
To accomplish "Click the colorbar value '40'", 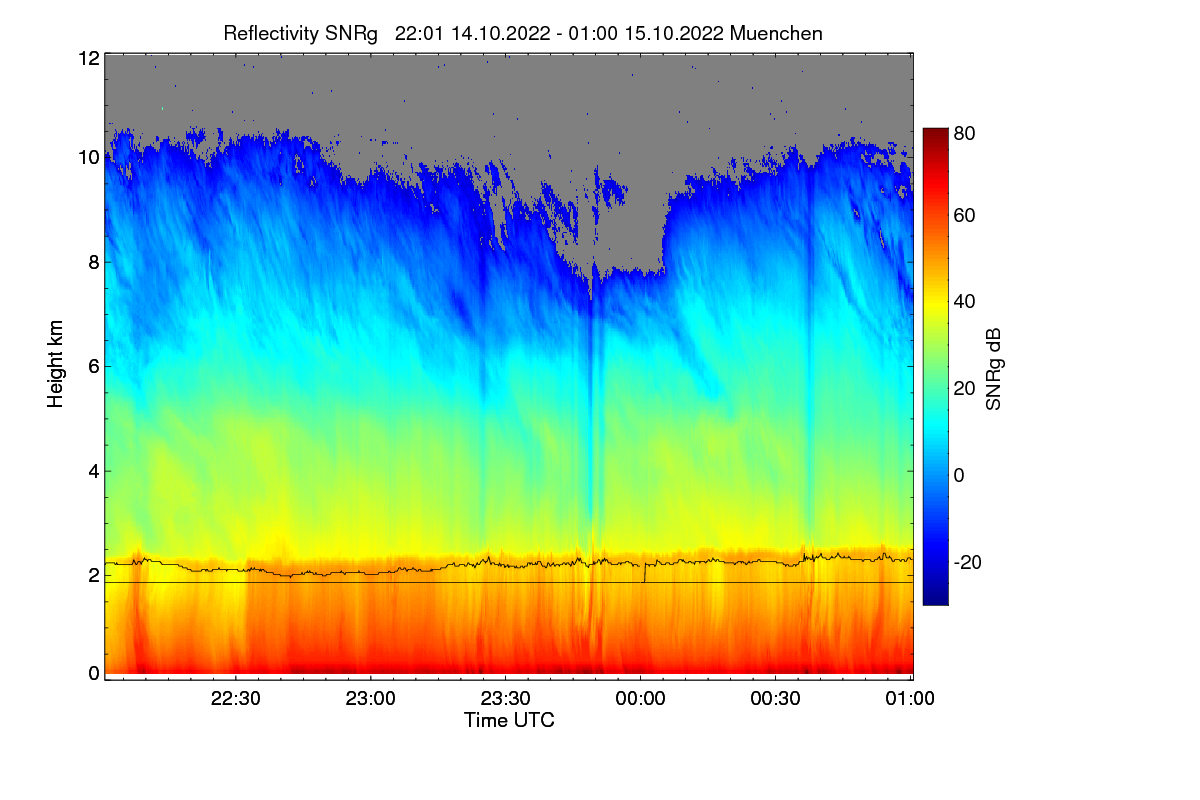I will [964, 302].
